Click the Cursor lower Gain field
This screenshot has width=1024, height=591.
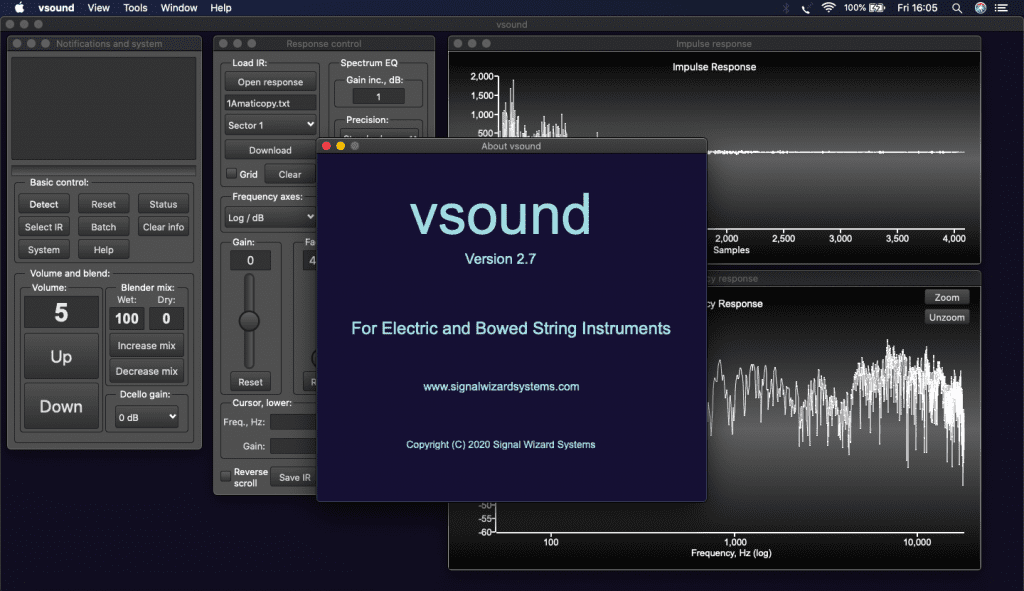click(x=293, y=446)
